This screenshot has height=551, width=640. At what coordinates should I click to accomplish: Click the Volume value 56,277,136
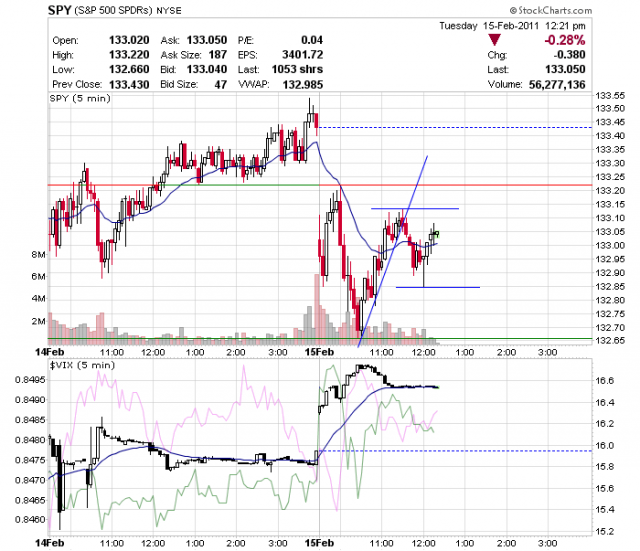click(x=557, y=84)
